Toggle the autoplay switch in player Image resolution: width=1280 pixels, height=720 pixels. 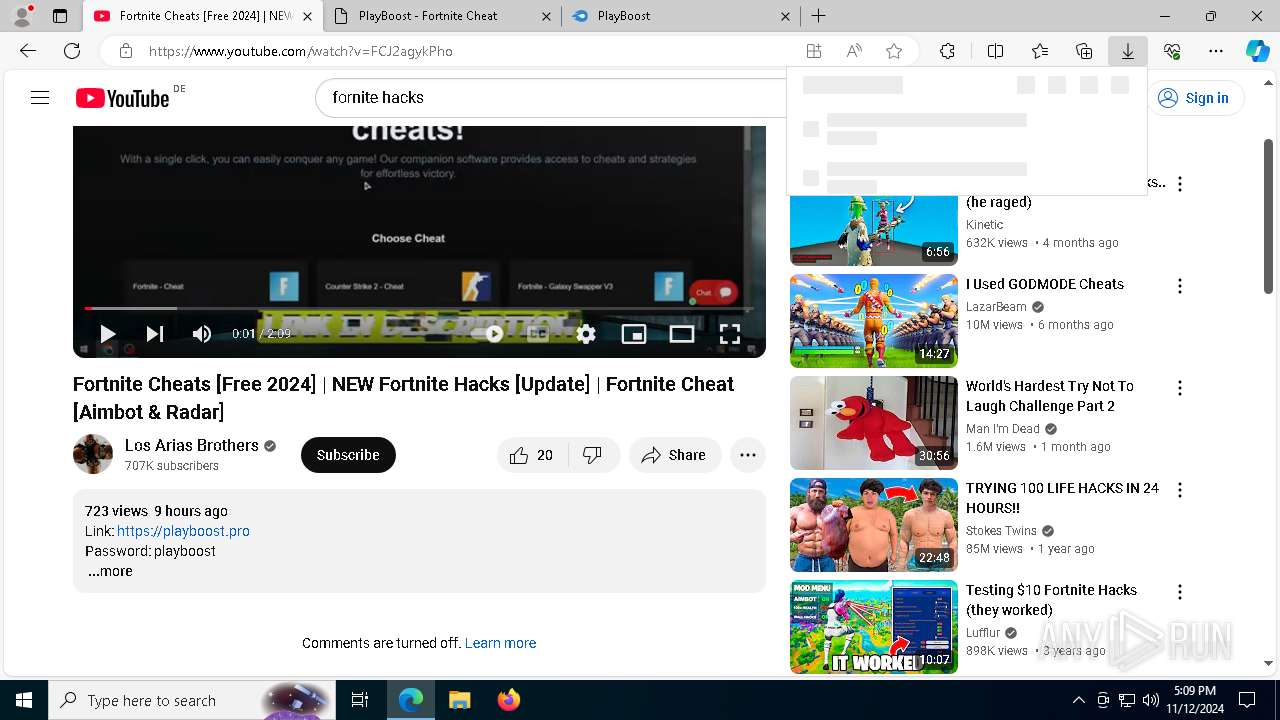[x=488, y=334]
